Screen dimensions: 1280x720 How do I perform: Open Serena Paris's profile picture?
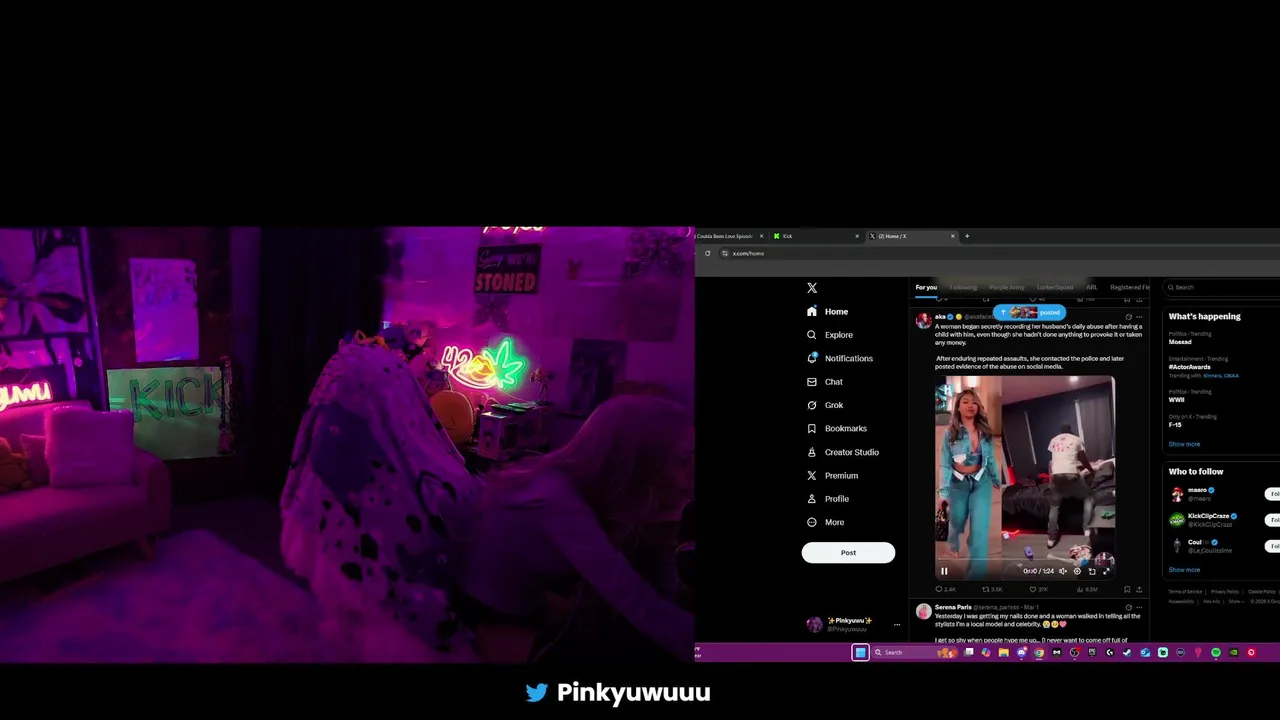point(923,611)
